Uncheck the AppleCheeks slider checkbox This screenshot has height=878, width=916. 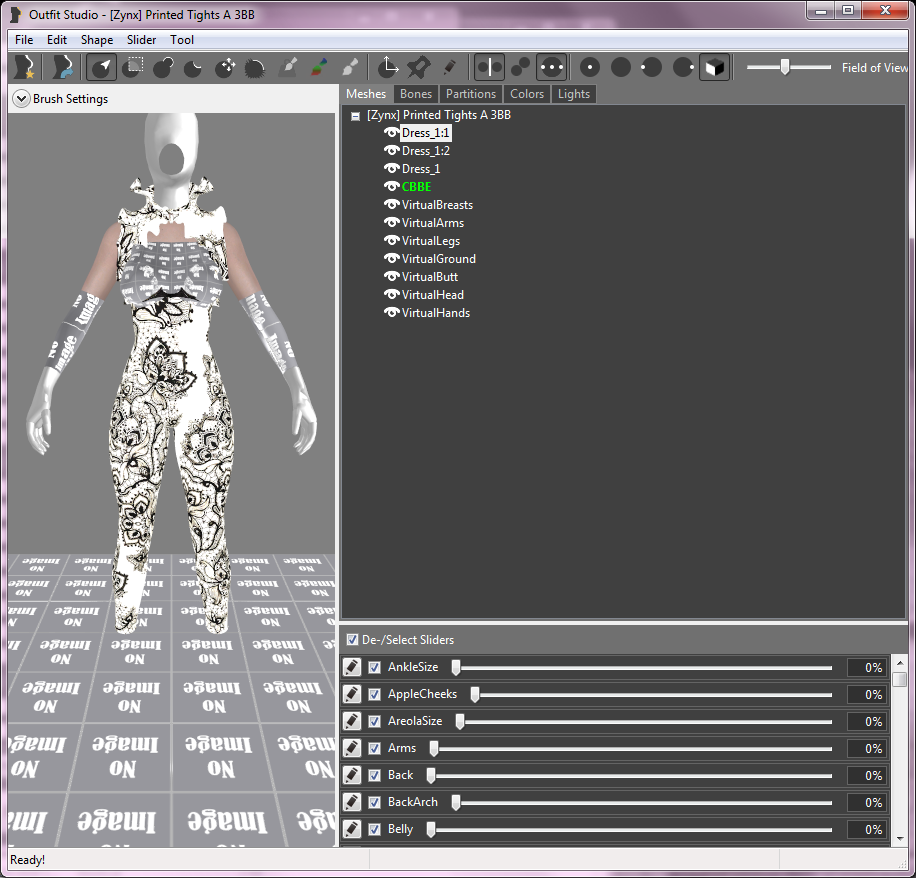pos(374,694)
